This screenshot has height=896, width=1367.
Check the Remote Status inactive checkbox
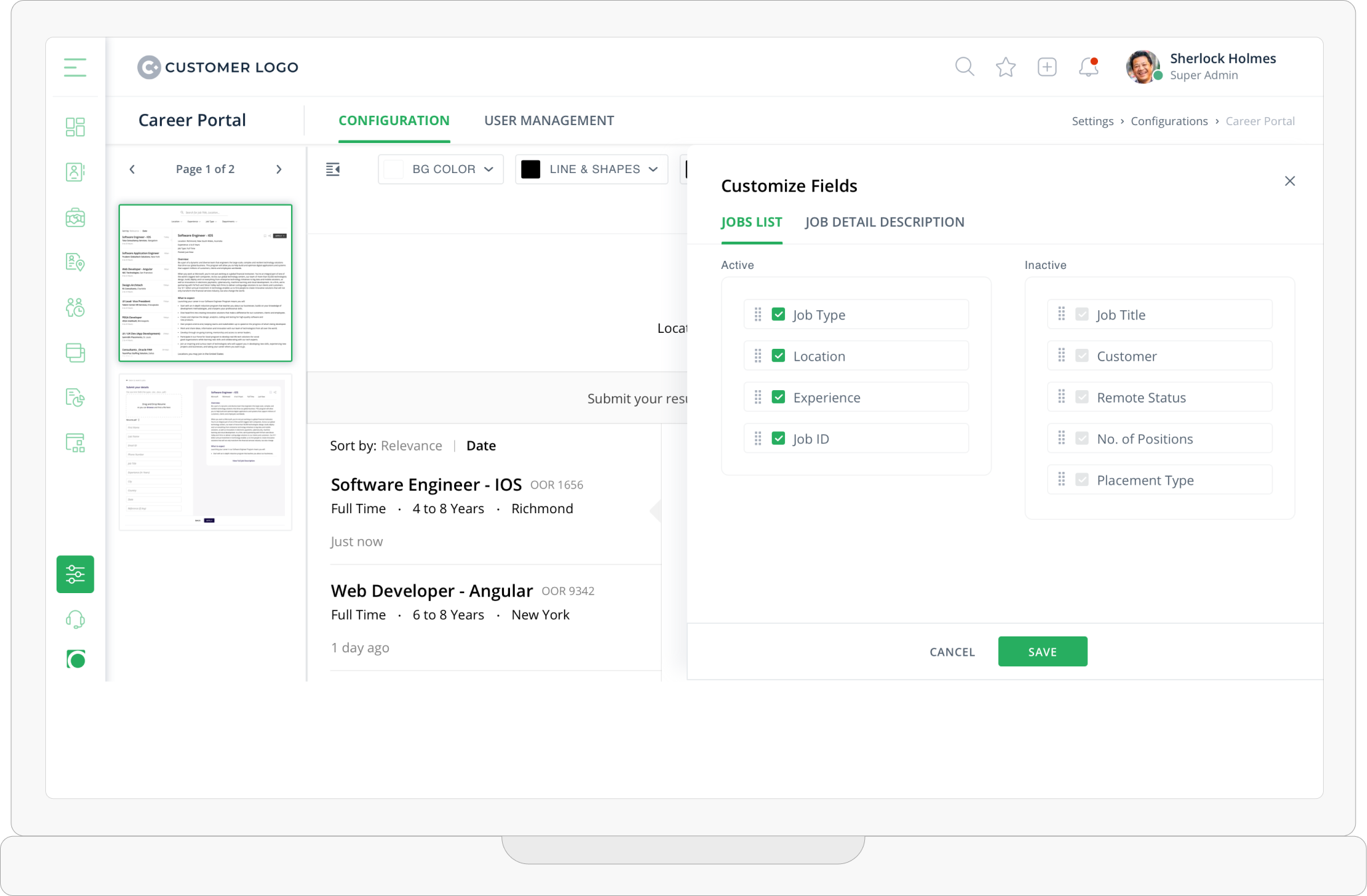pos(1082,397)
